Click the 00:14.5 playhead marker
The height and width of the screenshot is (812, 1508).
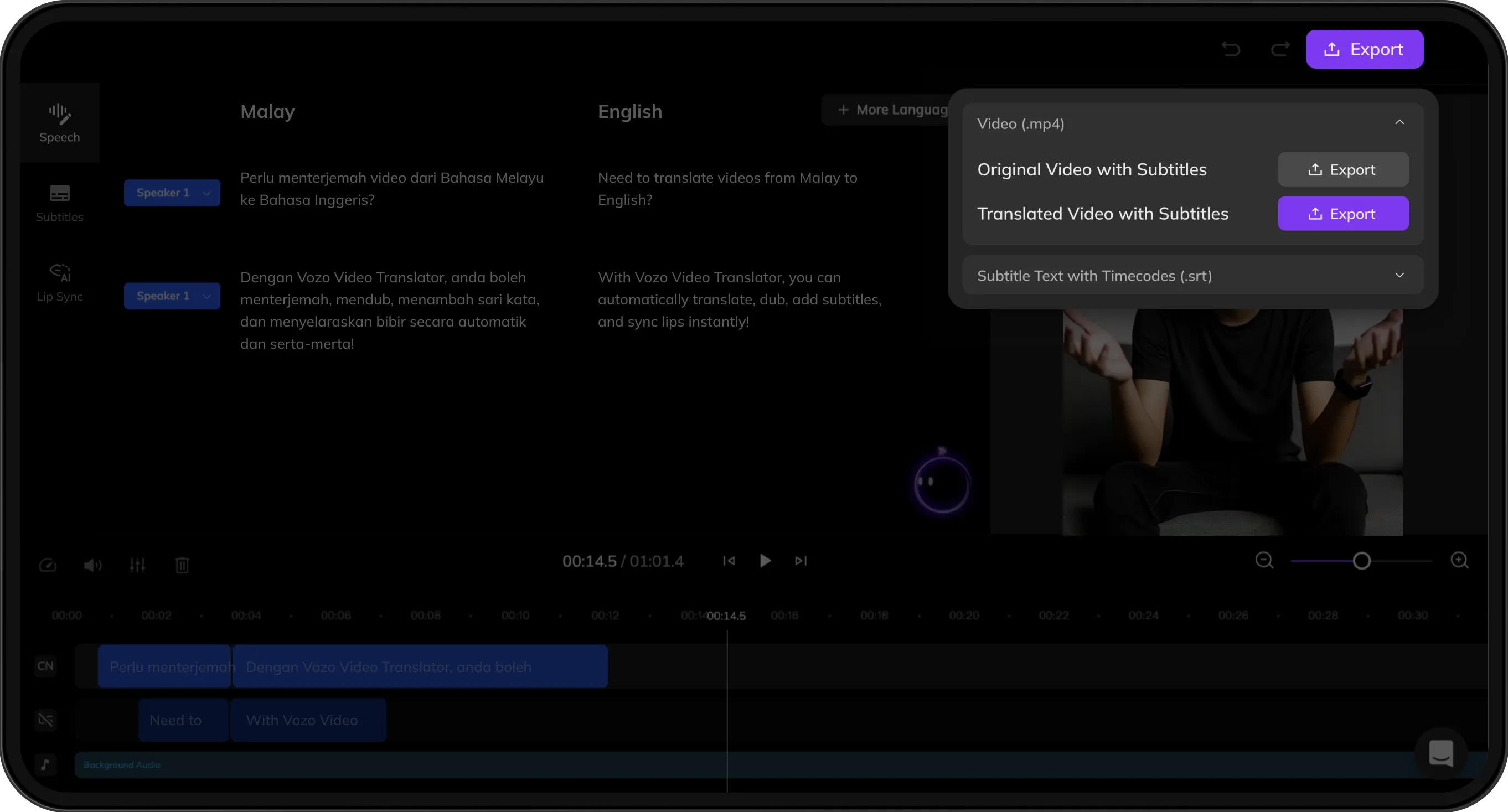726,616
